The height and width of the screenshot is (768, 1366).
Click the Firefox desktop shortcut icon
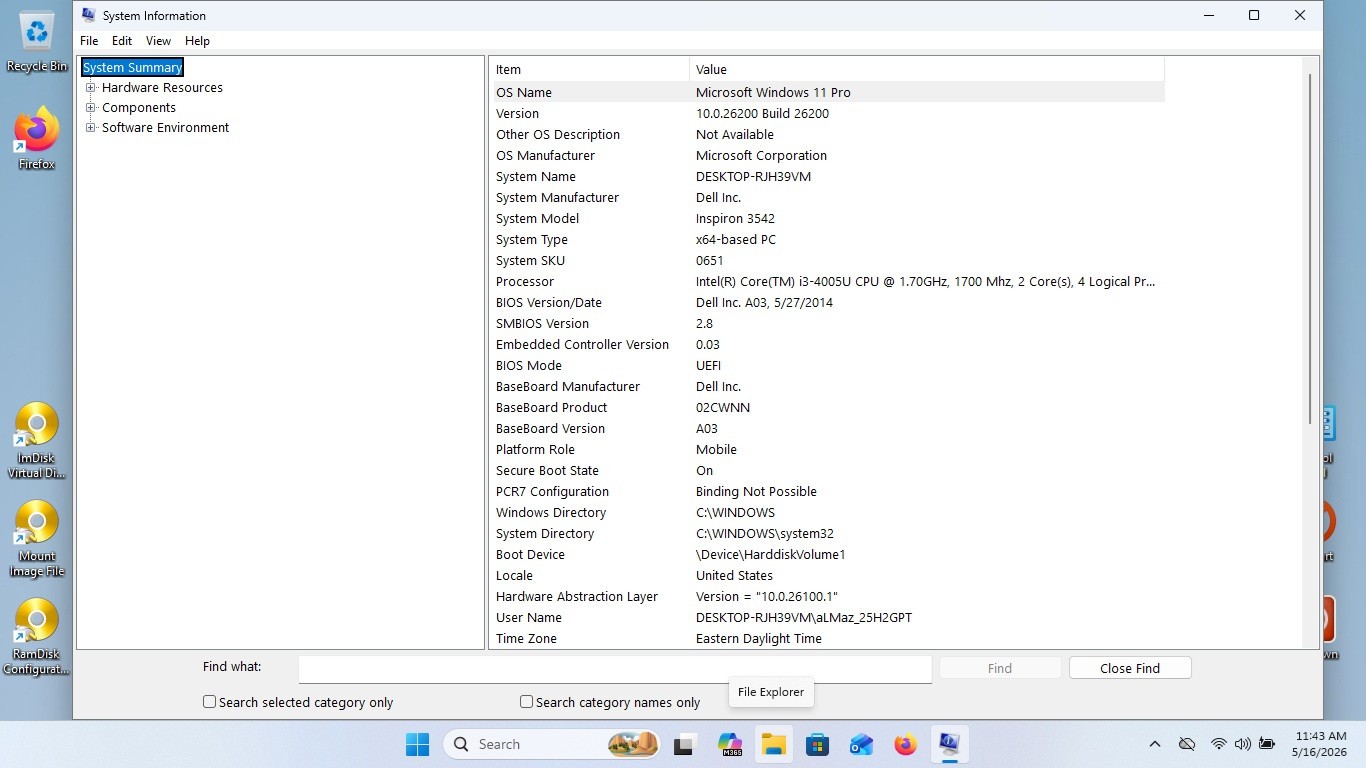point(37,139)
